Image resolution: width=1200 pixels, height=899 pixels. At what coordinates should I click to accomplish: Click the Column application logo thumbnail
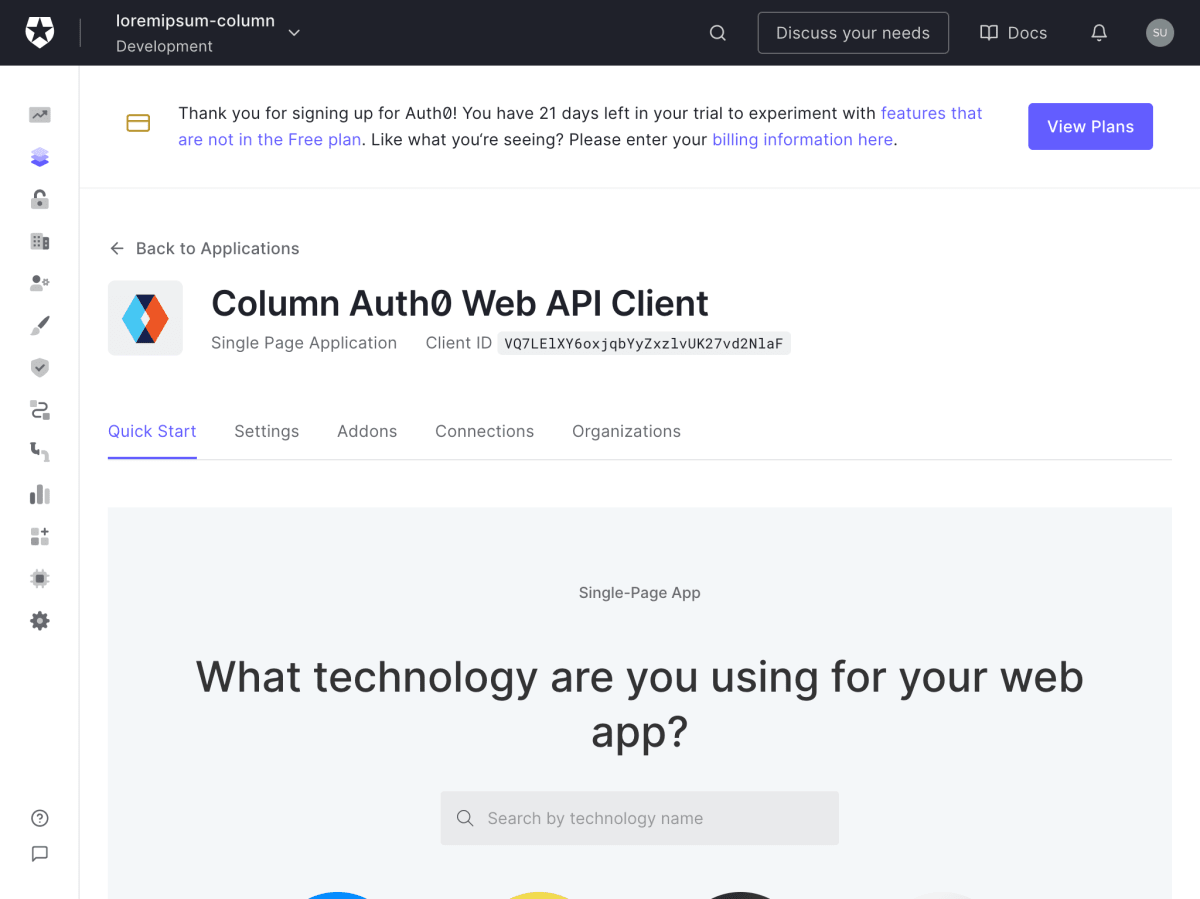145,318
